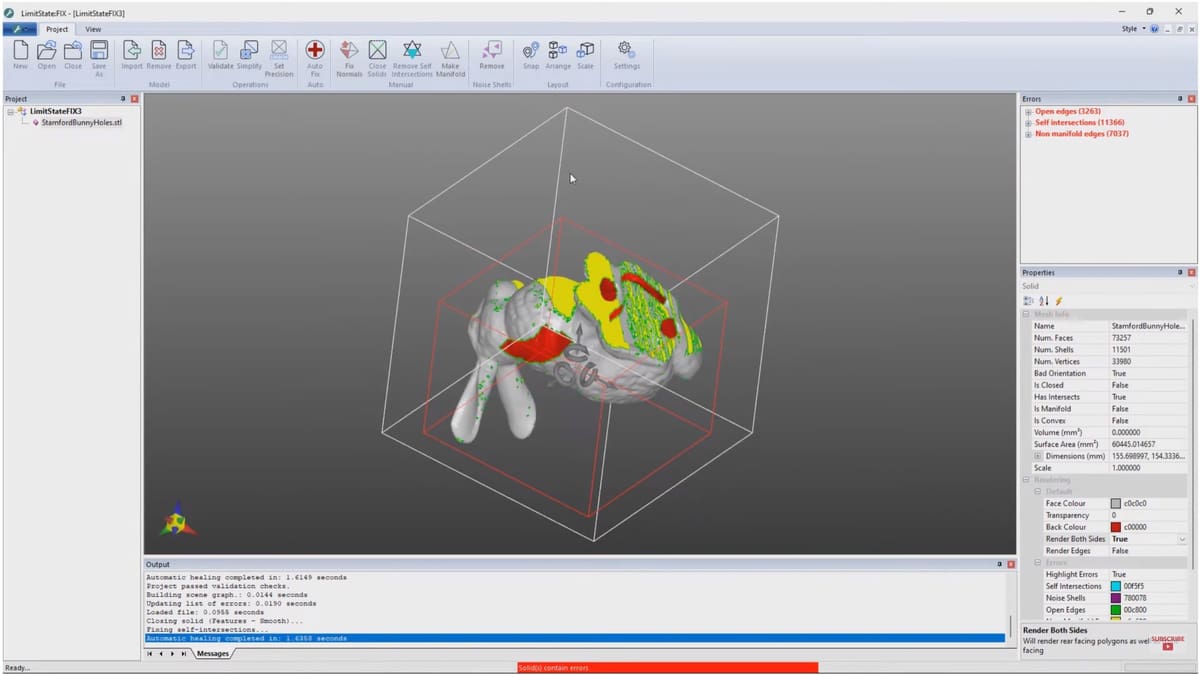1200x675 pixels.
Task: Click the Back Colour red swatch
Action: coord(1116,527)
